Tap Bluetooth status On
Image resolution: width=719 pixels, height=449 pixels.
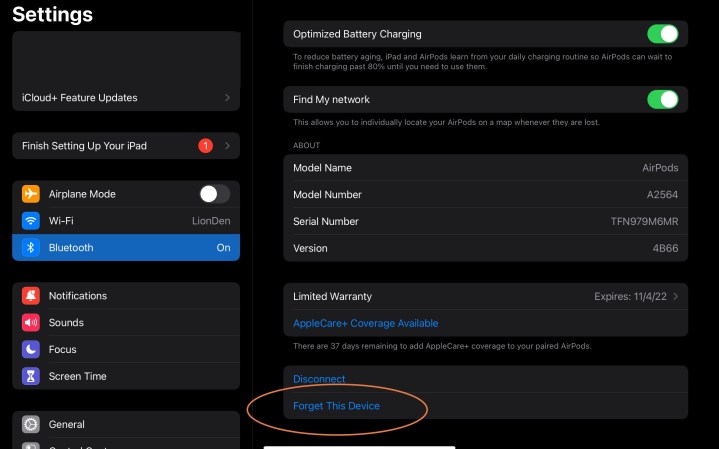(x=223, y=248)
